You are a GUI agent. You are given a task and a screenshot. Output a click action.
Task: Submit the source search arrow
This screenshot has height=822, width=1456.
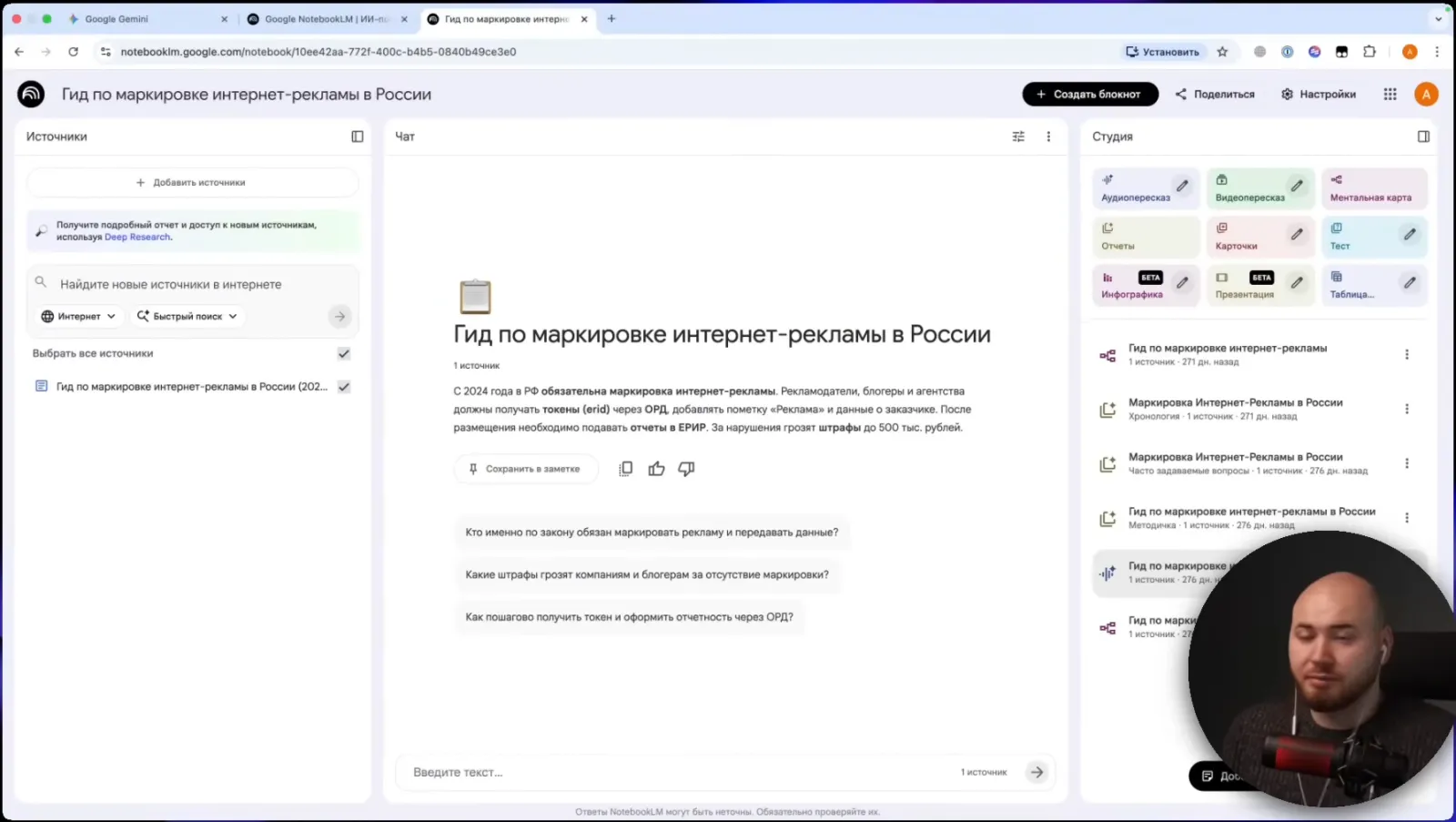pyautogui.click(x=339, y=316)
